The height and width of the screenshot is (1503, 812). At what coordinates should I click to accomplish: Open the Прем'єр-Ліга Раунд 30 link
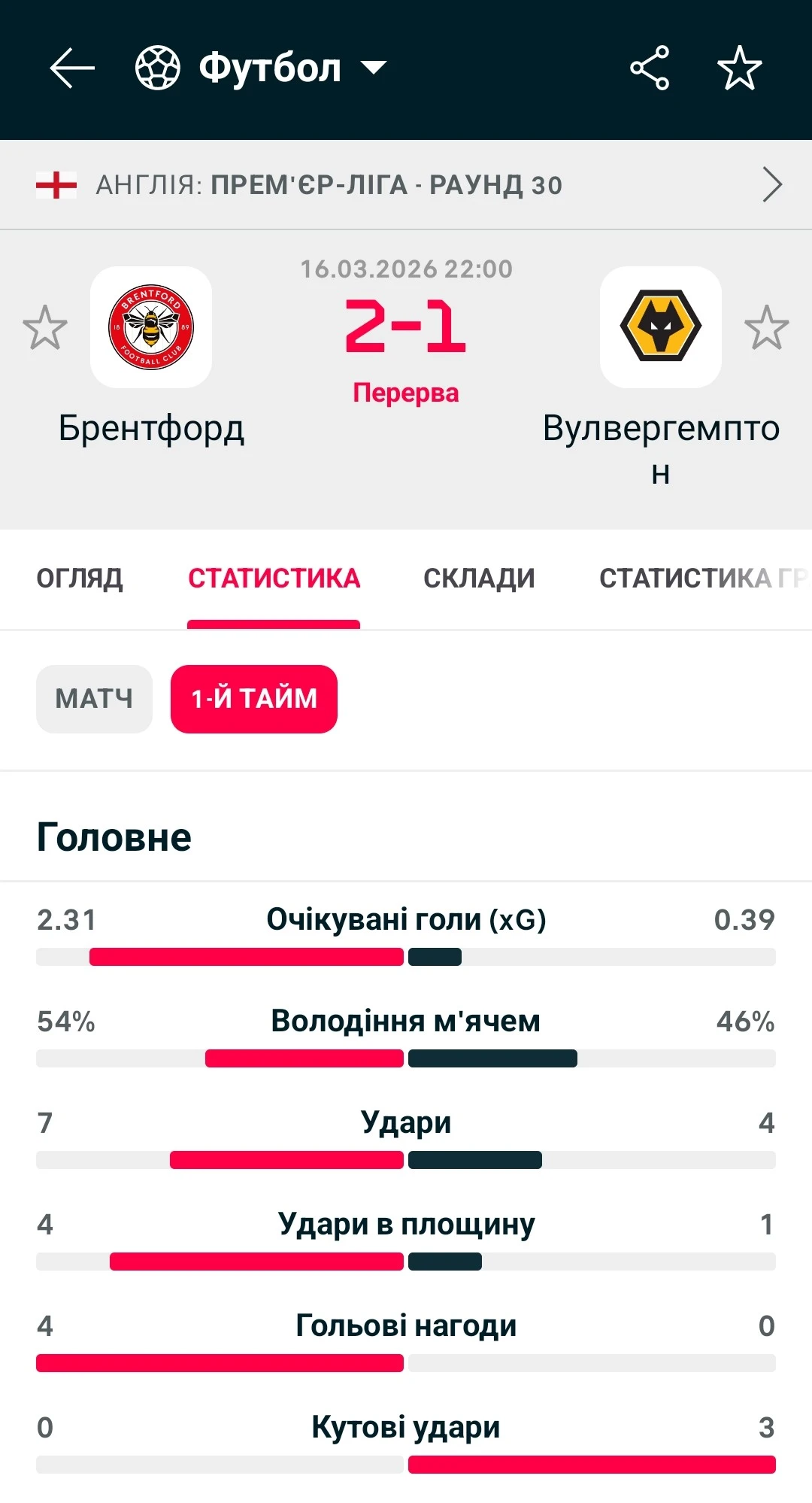pos(386,185)
